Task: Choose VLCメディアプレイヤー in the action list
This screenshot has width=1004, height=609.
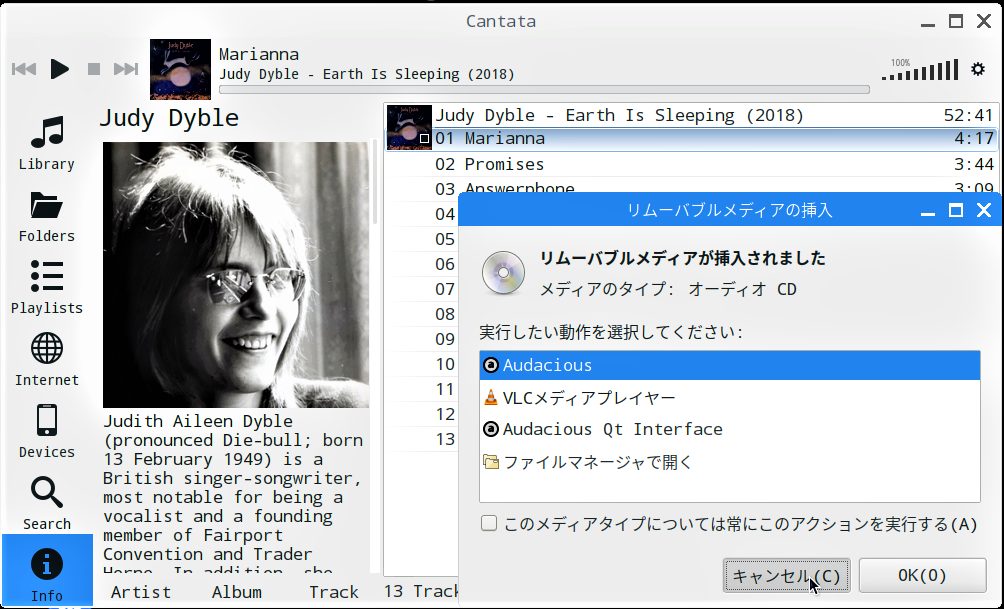Action: click(729, 398)
